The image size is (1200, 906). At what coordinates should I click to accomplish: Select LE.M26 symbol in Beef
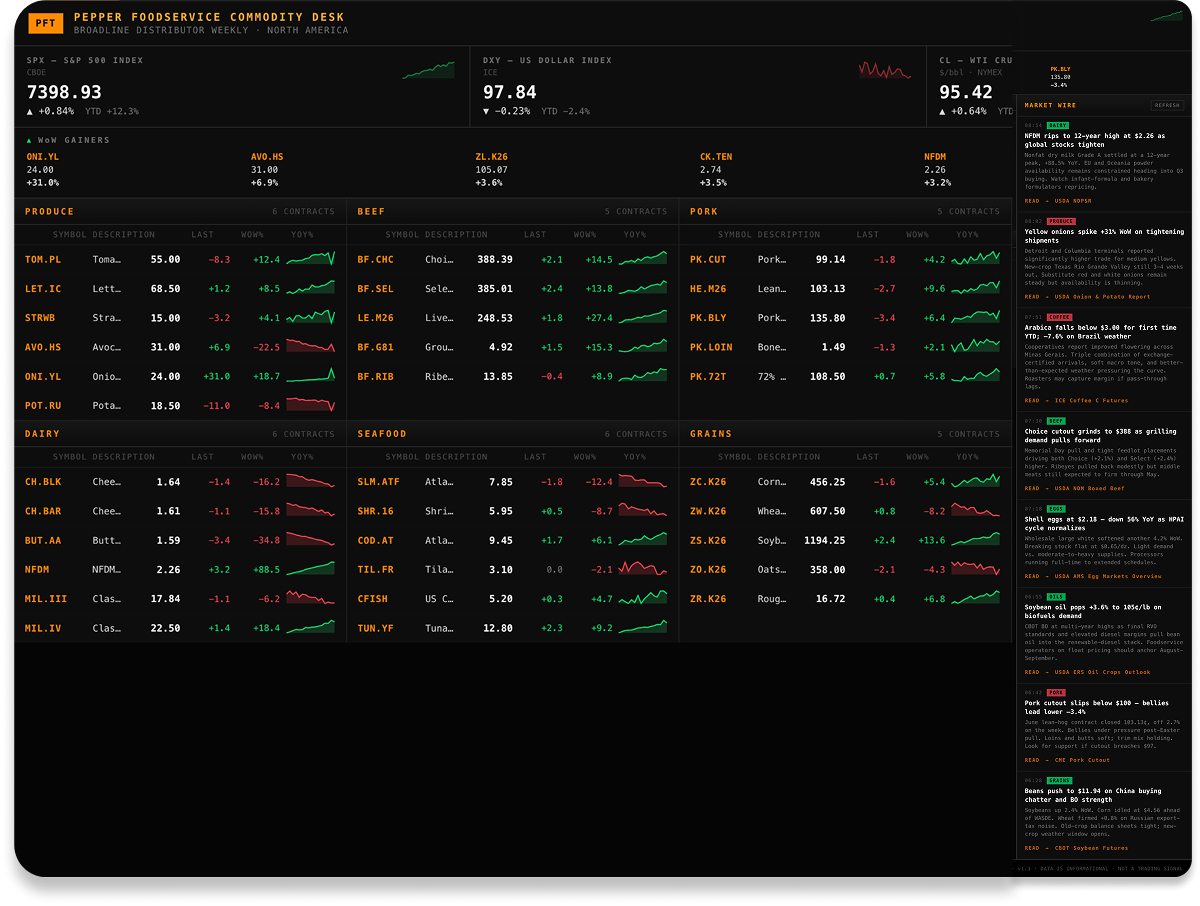click(376, 318)
